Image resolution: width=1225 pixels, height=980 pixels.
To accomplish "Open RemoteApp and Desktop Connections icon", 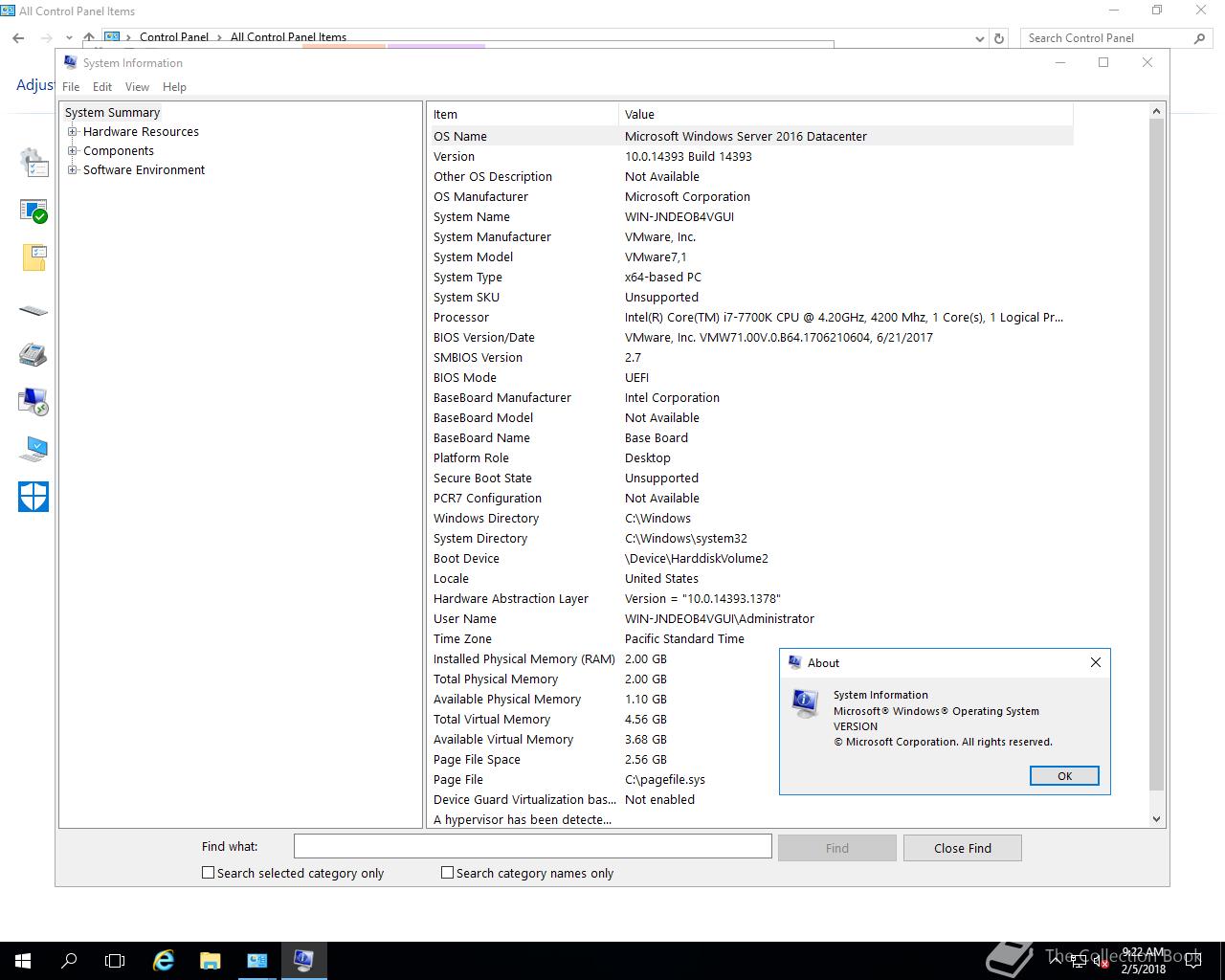I will pyautogui.click(x=33, y=401).
